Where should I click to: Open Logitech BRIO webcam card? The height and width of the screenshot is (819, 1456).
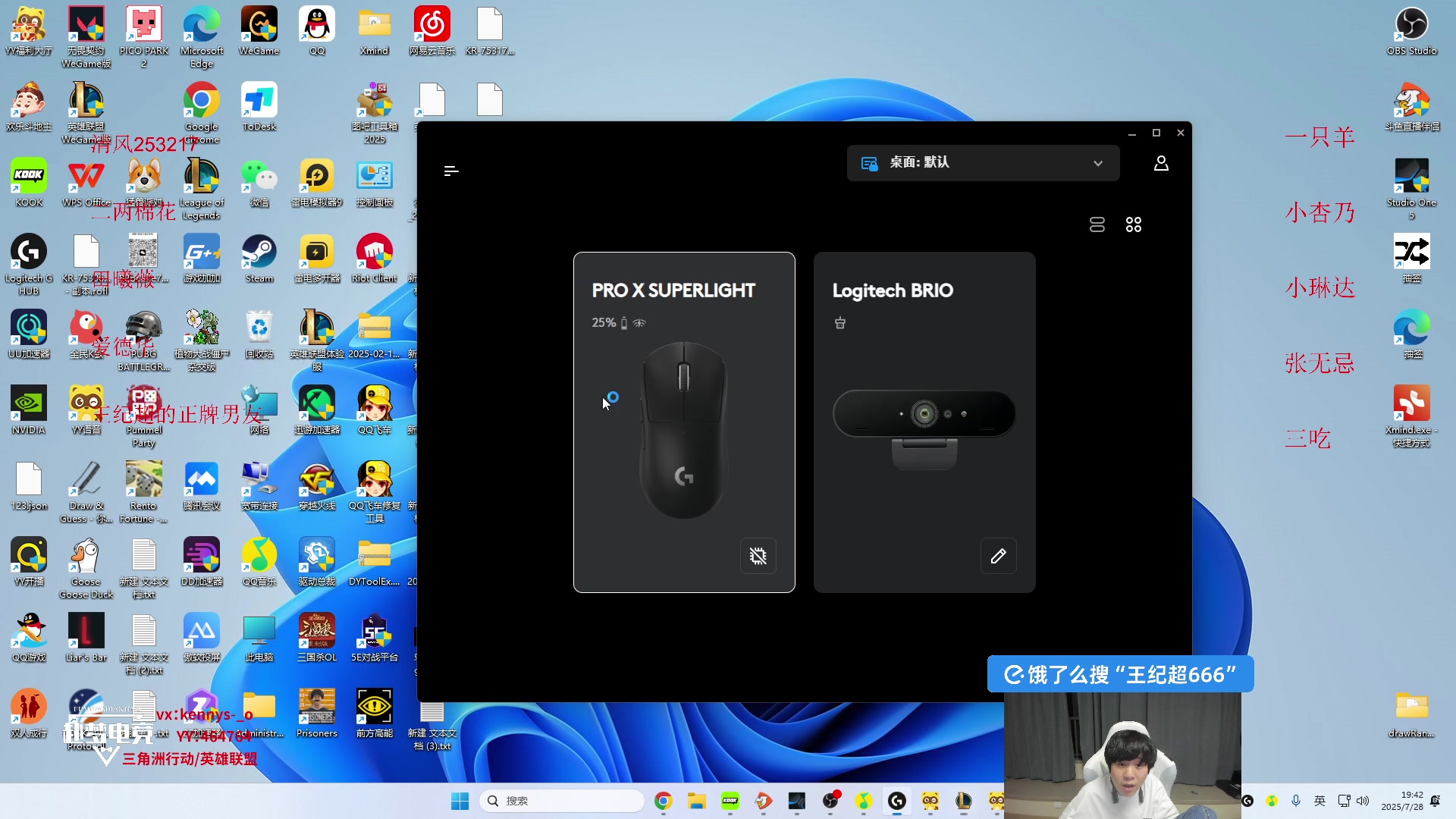[x=924, y=422]
